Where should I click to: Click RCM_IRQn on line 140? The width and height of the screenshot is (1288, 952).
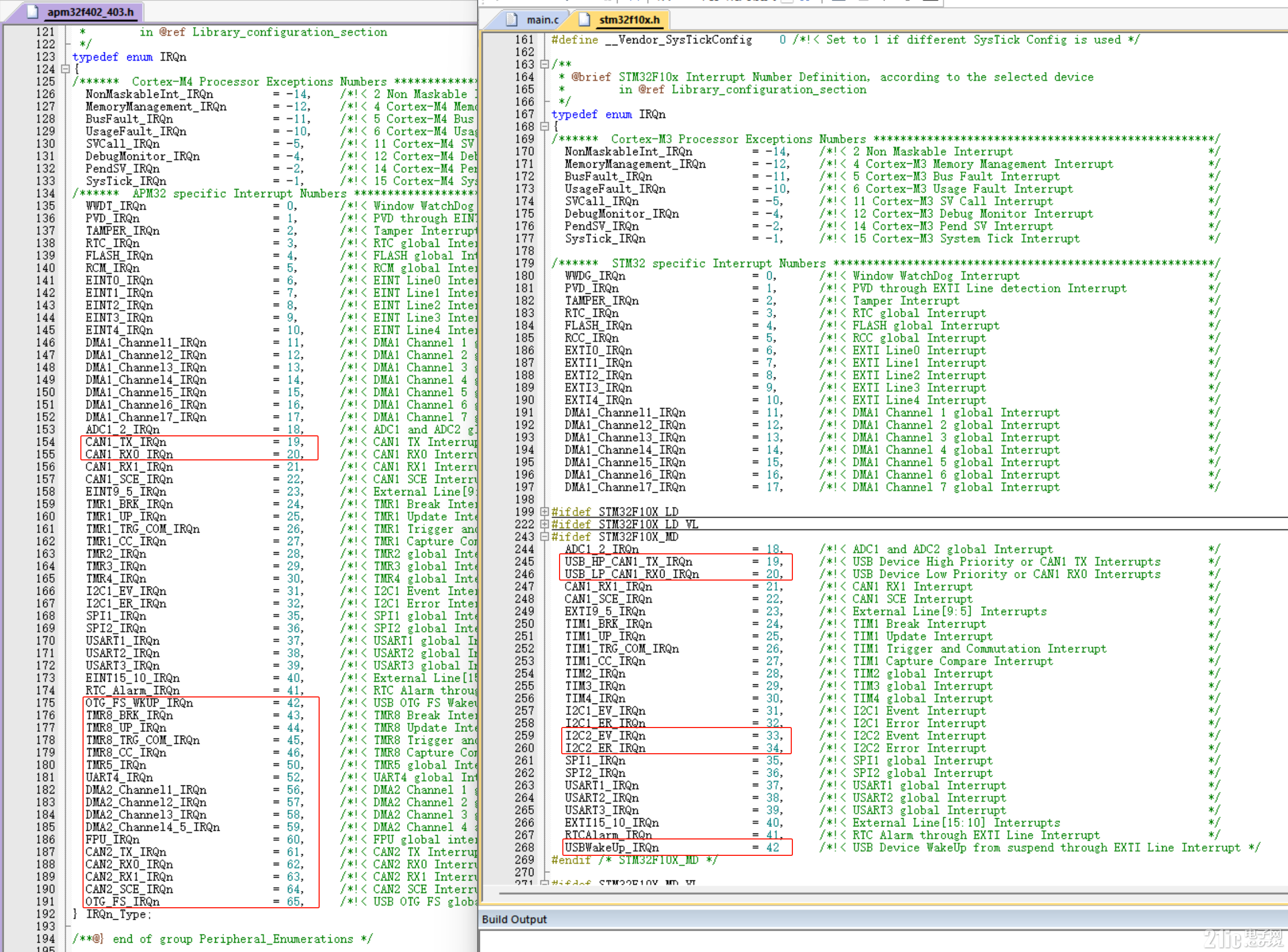pos(113,269)
